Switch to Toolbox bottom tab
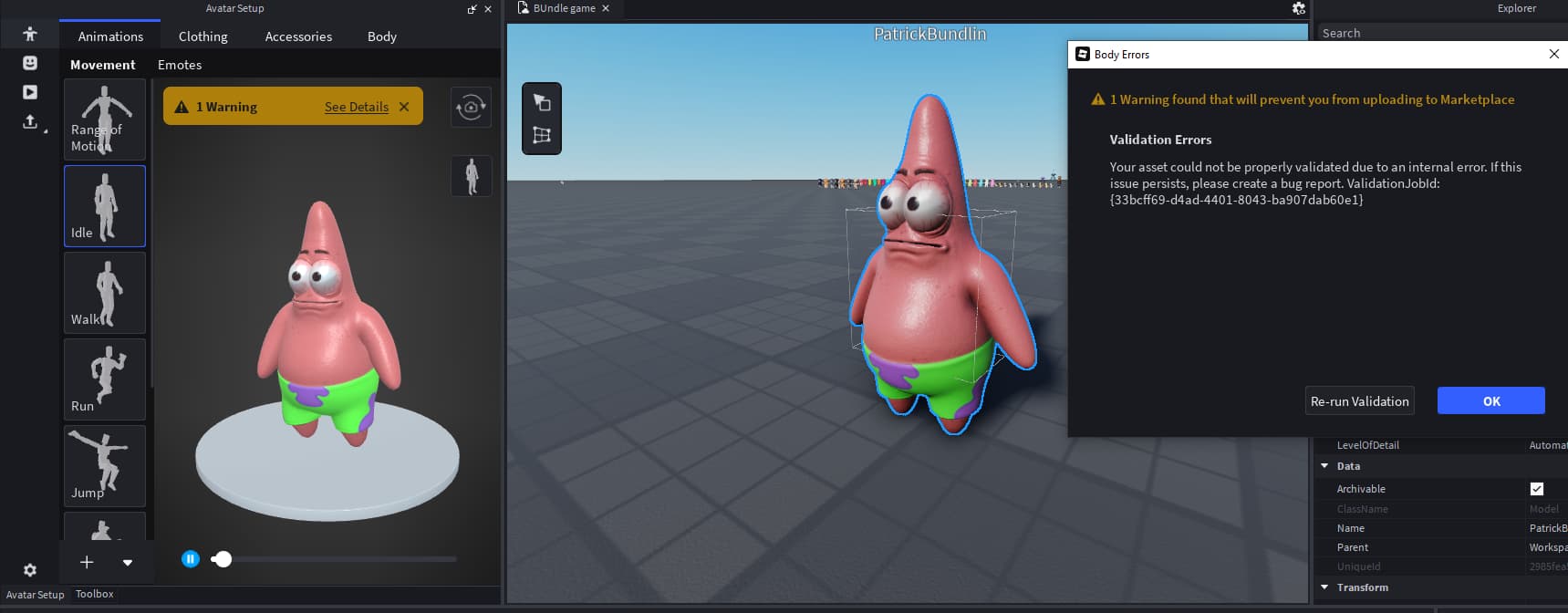1568x613 pixels. tap(95, 594)
